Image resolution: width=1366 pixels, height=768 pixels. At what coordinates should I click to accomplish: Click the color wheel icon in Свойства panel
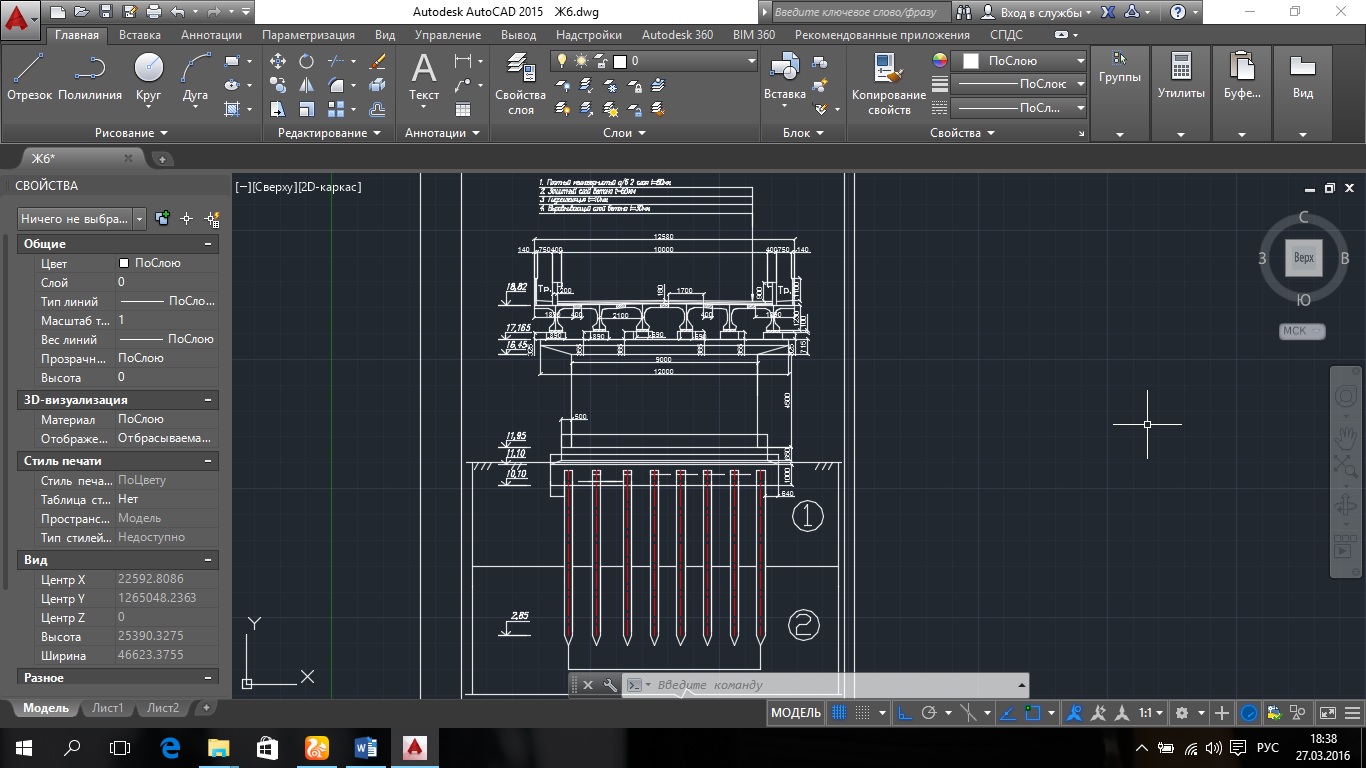tap(939, 61)
